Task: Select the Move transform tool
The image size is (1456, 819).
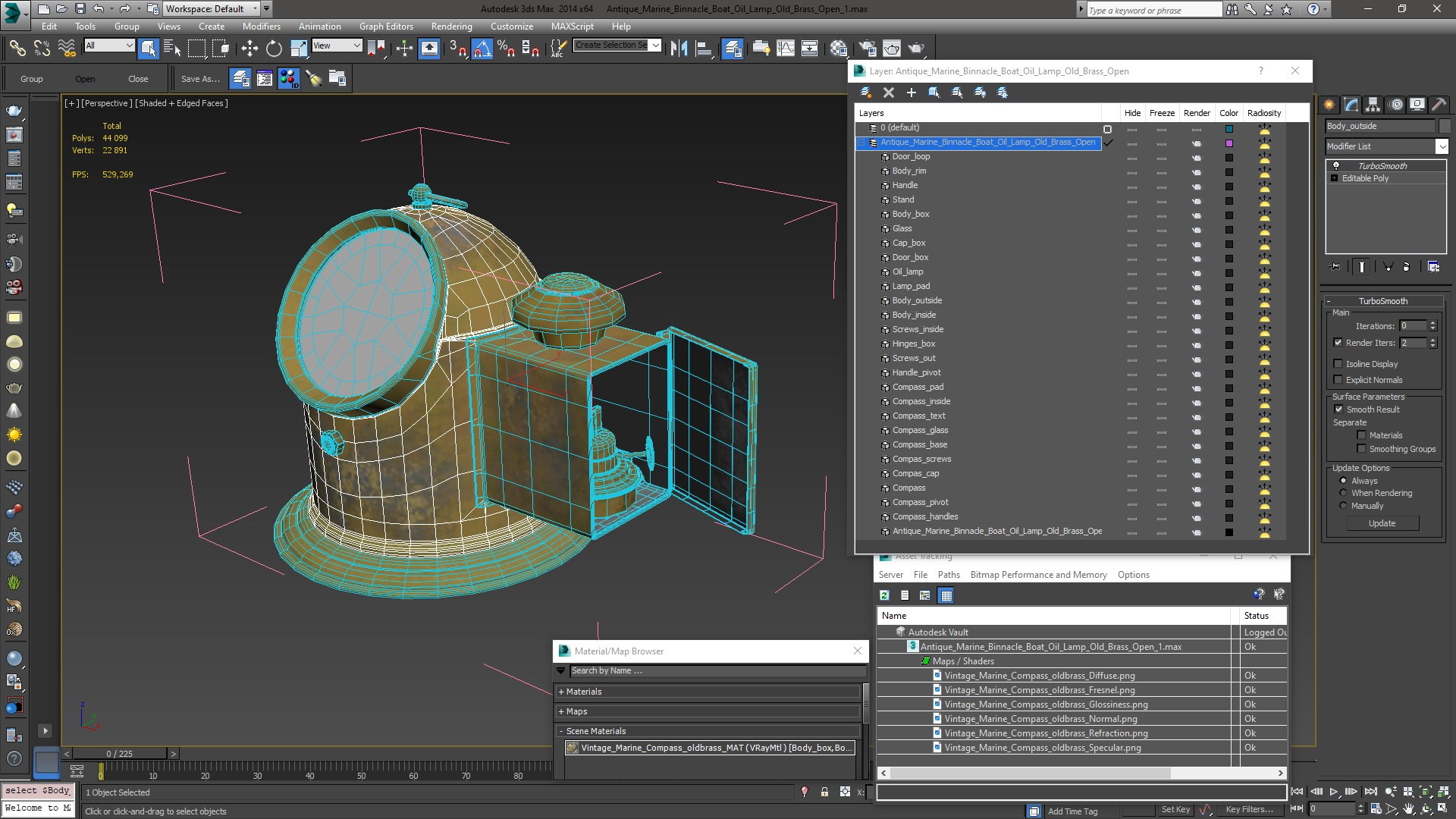Action: tap(249, 49)
